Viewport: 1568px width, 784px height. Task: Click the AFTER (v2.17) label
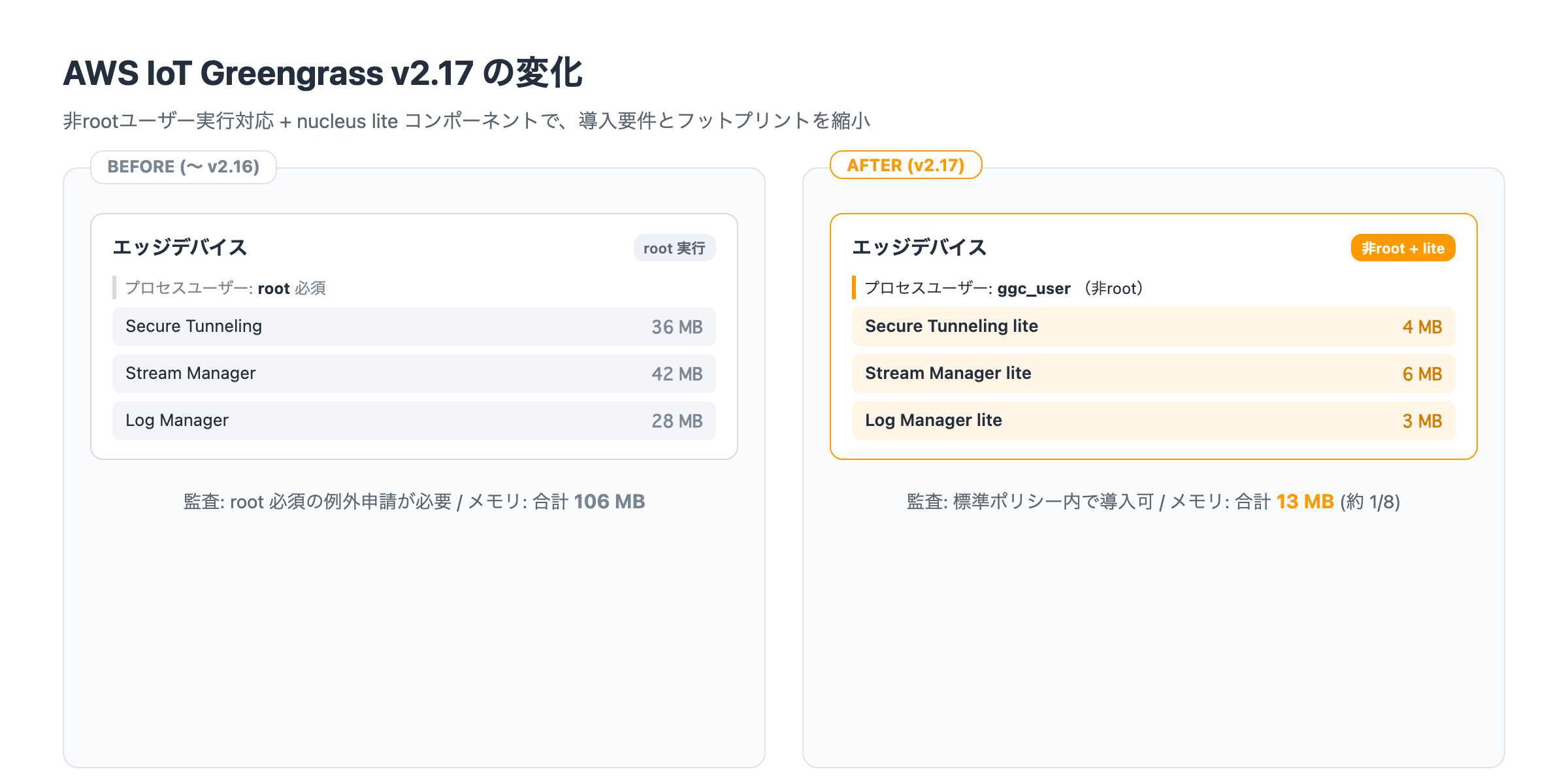906,165
